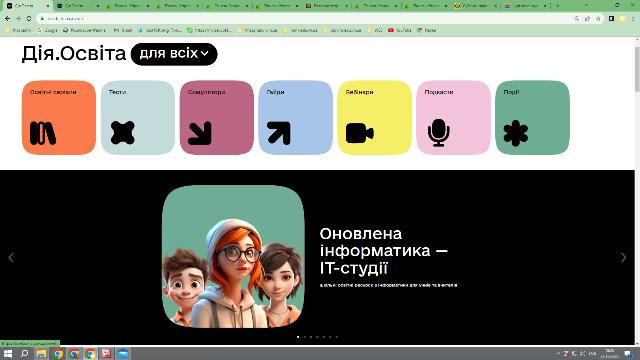The width and height of the screenshot is (640, 360).
Task: Switch to the second browser tab
Action: pyautogui.click(x=77, y=6)
